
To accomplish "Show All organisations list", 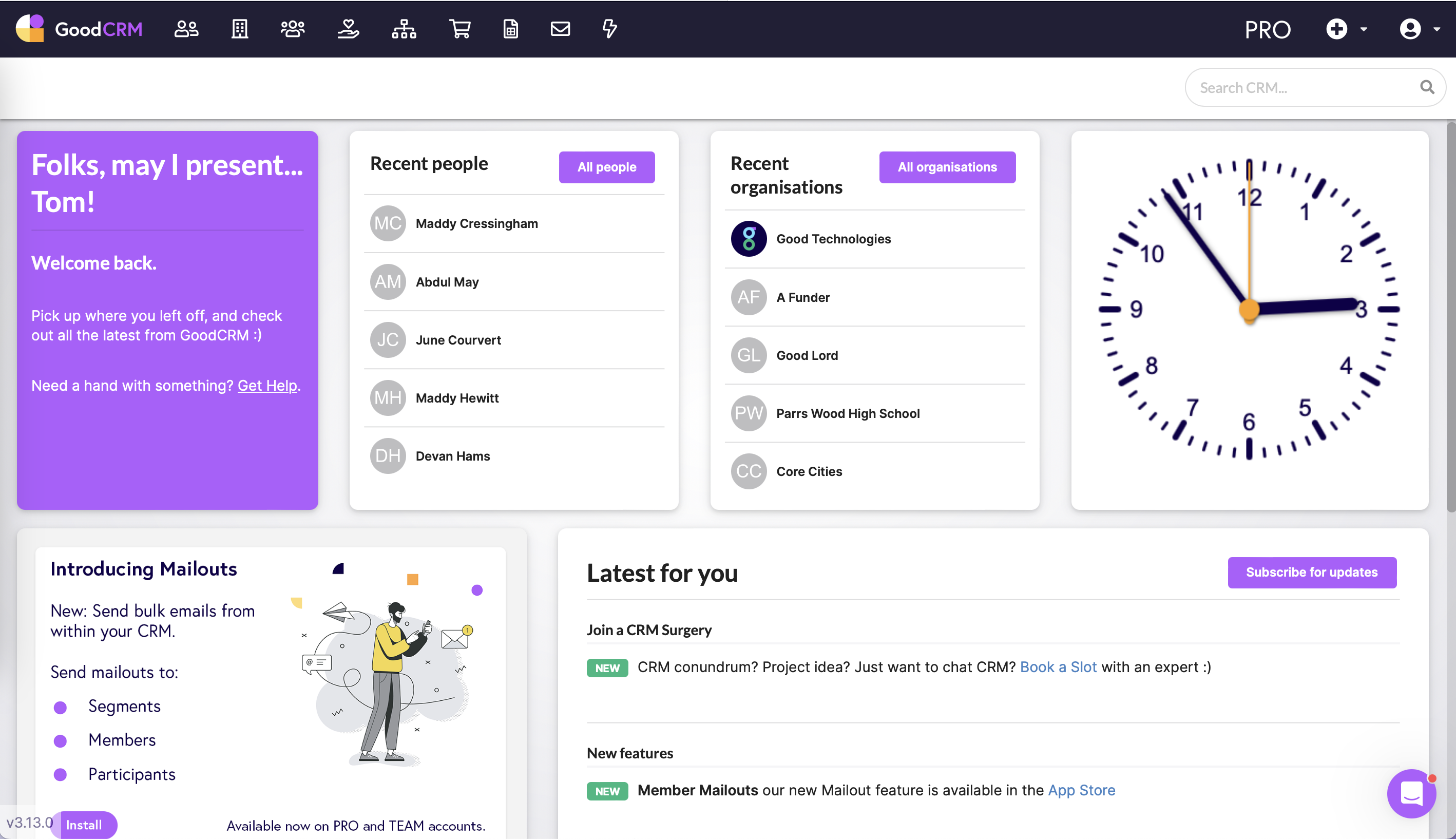I will 947,167.
